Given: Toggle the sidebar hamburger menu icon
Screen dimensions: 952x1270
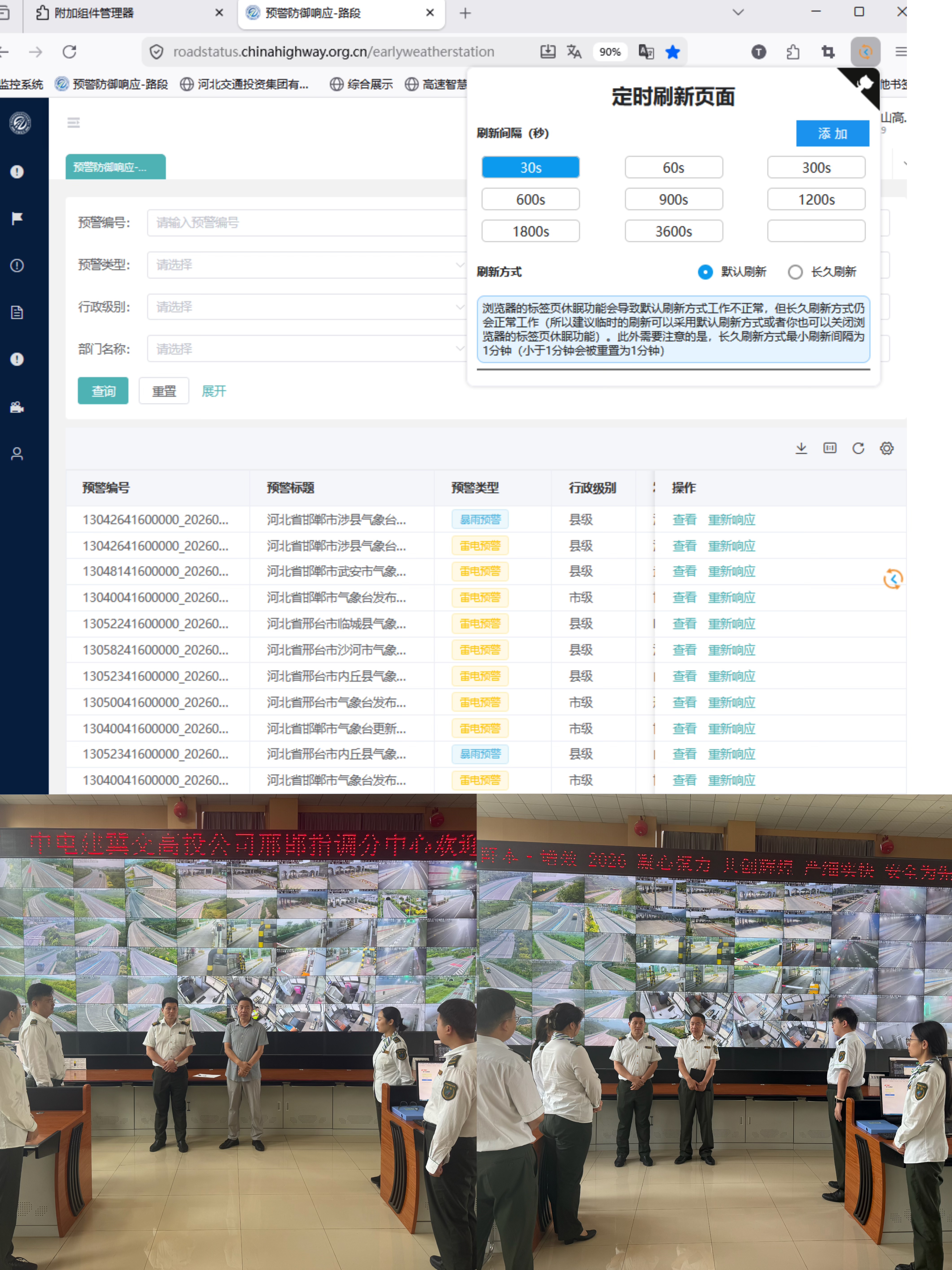Looking at the screenshot, I should 73,122.
